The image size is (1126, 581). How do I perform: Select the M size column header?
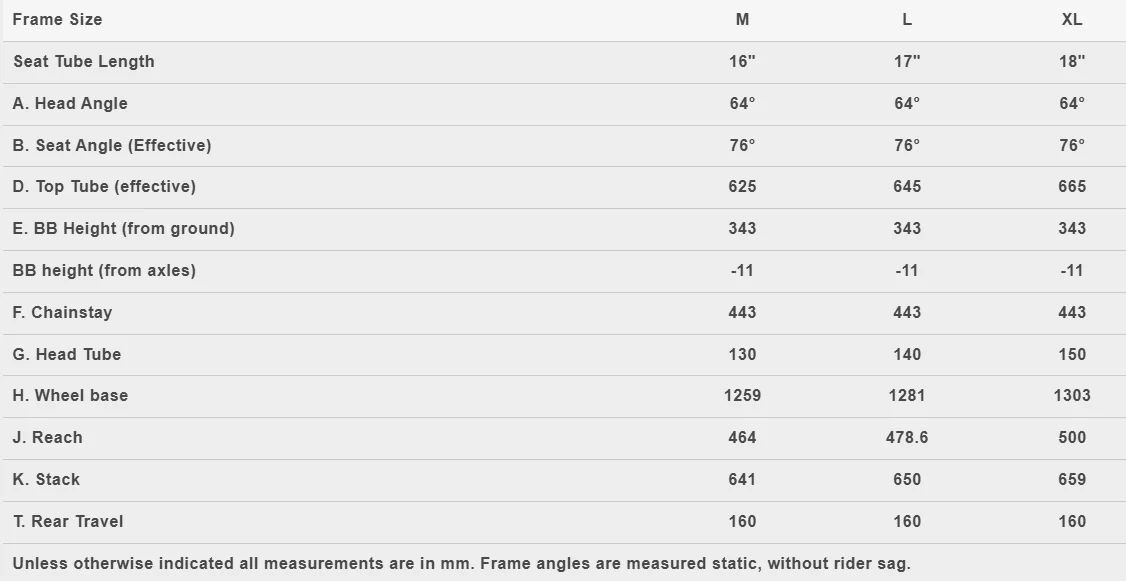pos(743,19)
